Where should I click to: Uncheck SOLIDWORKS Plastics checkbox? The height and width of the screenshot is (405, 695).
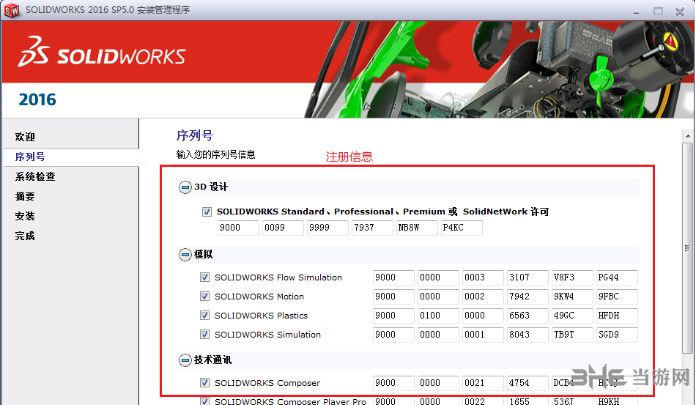tap(204, 315)
